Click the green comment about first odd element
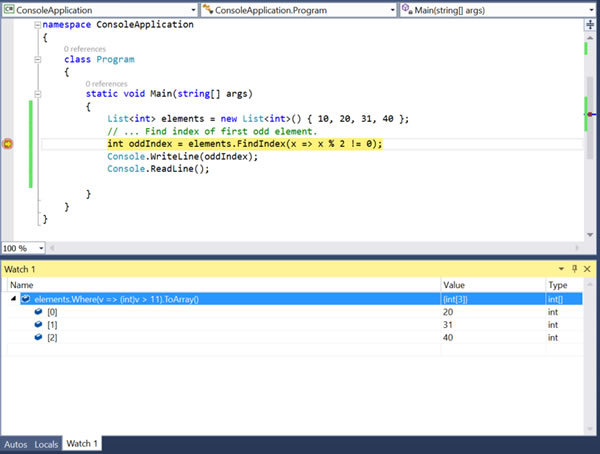This screenshot has width=600, height=454. point(212,131)
